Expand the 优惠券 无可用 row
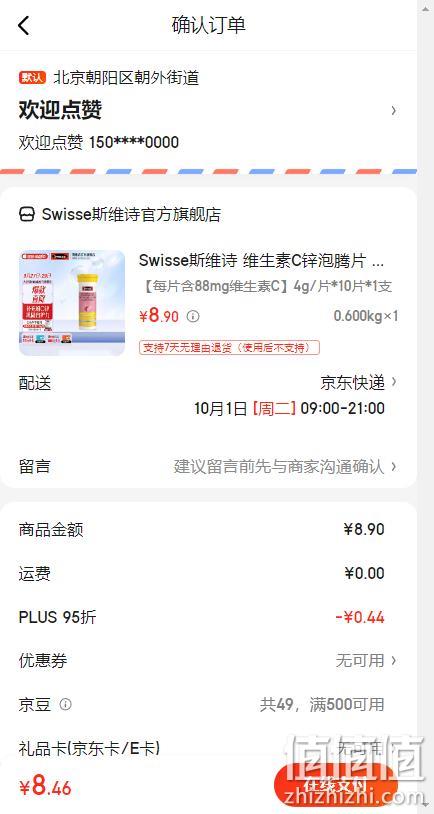Image resolution: width=434 pixels, height=814 pixels. coord(208,661)
